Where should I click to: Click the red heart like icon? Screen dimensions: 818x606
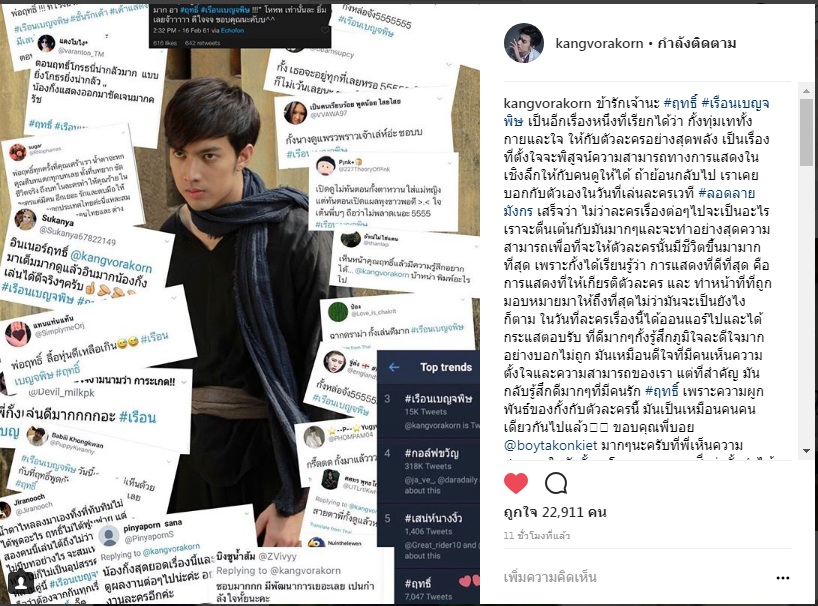516,483
